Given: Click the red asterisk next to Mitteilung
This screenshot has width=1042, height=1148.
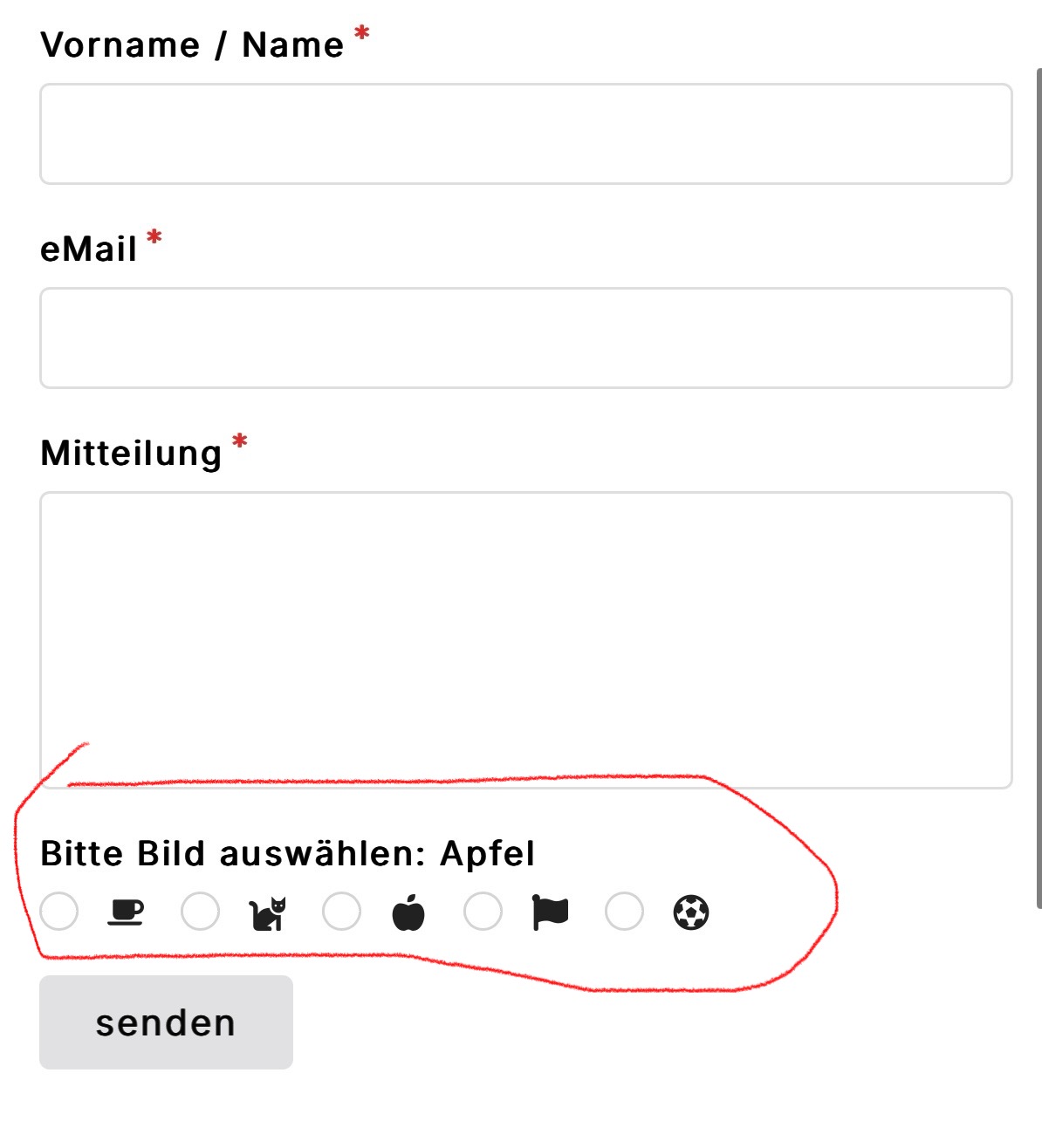Looking at the screenshot, I should click(x=240, y=443).
